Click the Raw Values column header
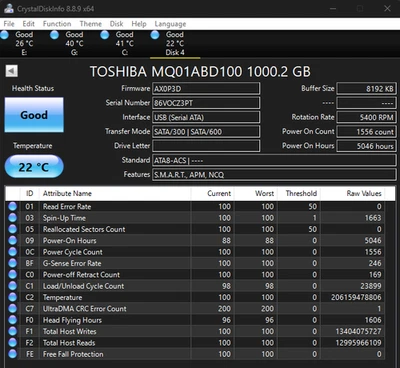This screenshot has height=368, width=400. [x=353, y=193]
